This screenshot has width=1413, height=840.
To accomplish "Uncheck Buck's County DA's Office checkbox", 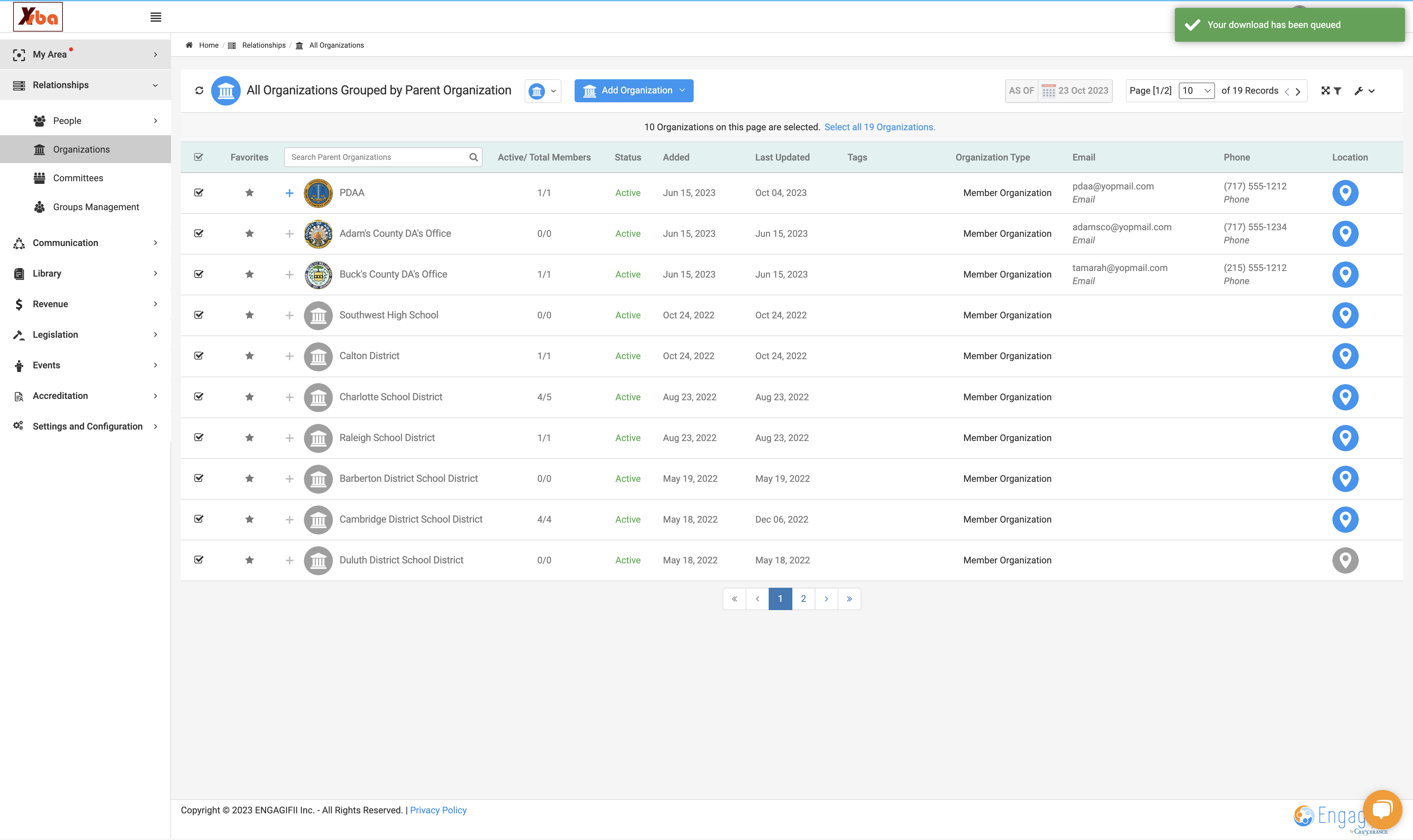I will coord(199,275).
